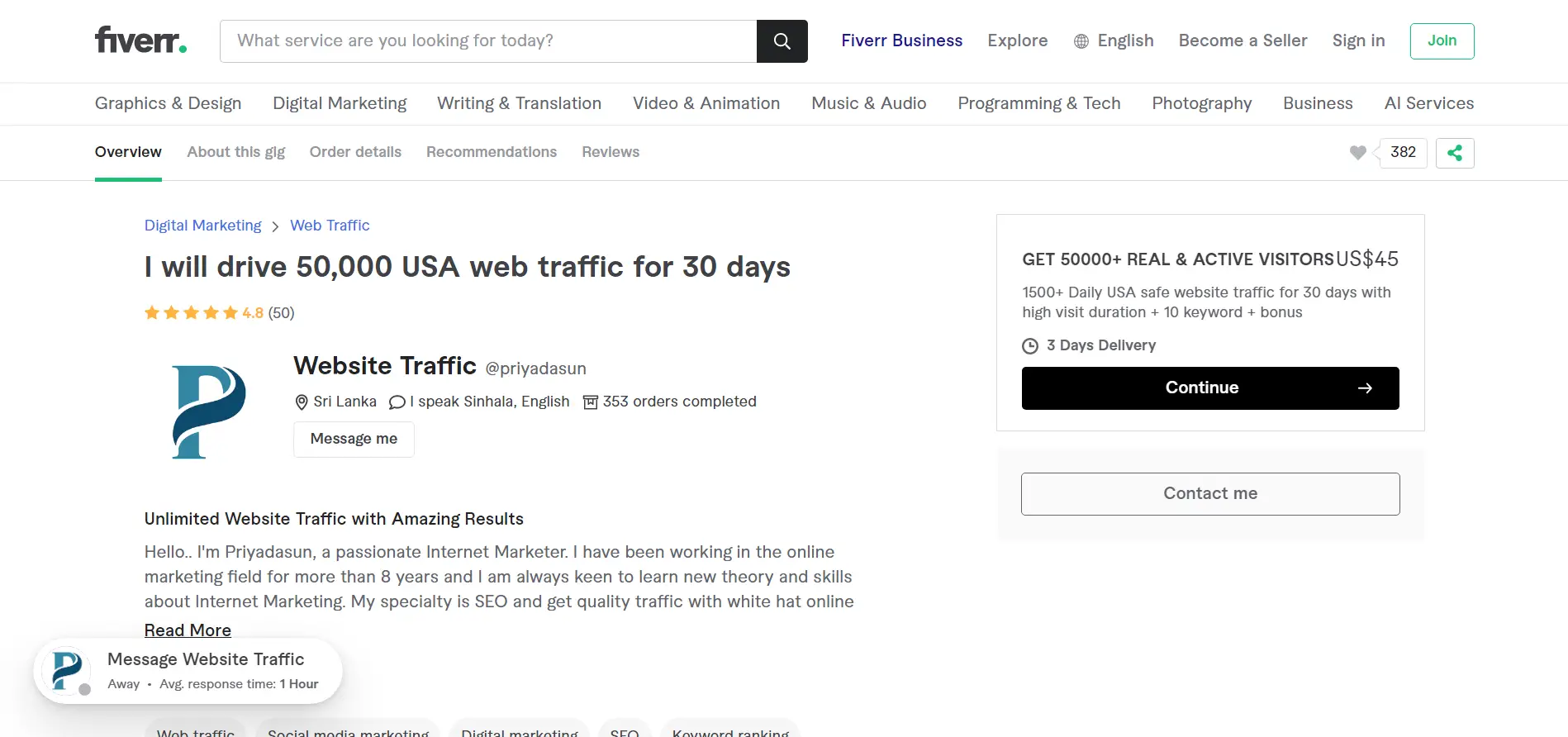
Task: Open Writing & Translation category
Action: click(520, 103)
